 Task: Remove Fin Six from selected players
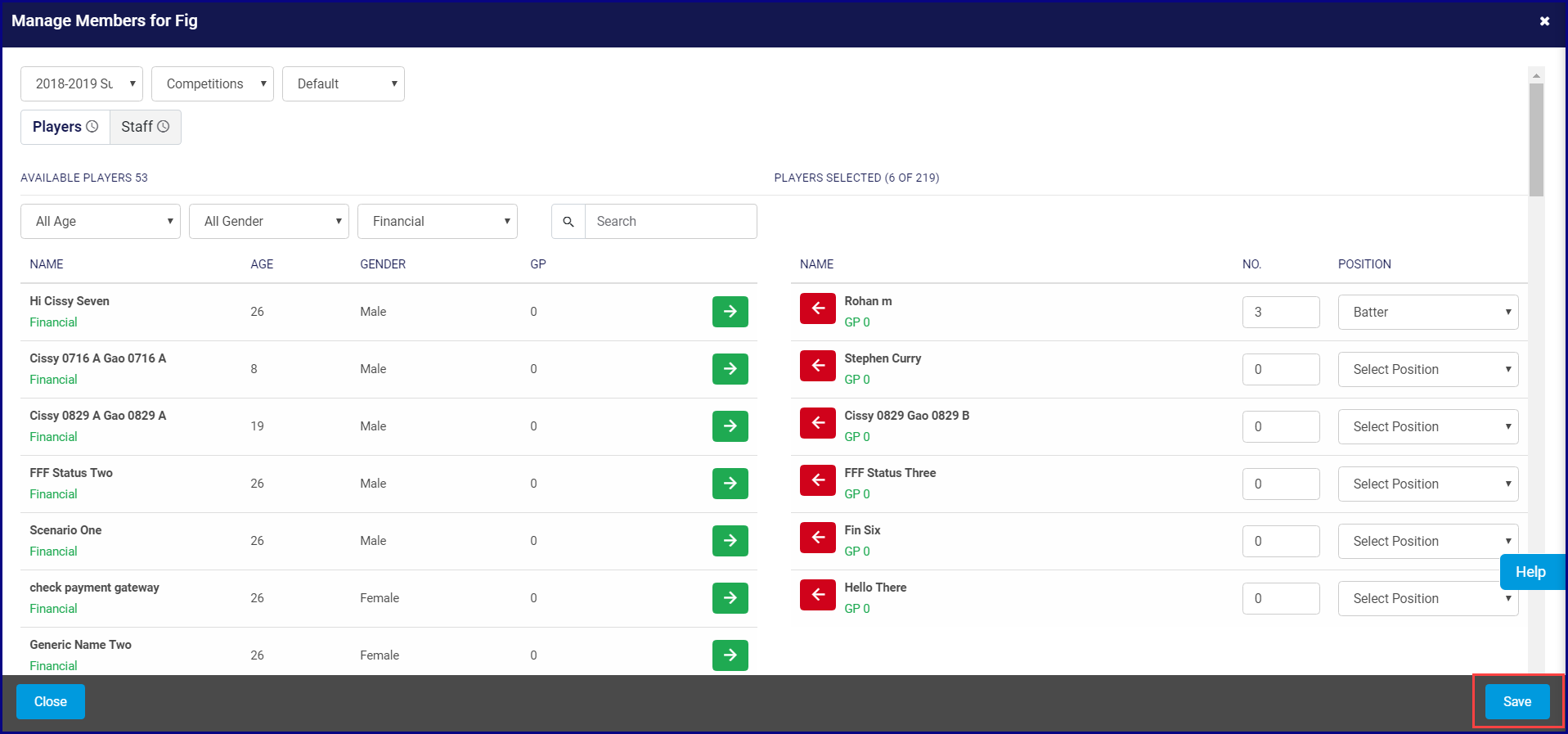(x=817, y=538)
